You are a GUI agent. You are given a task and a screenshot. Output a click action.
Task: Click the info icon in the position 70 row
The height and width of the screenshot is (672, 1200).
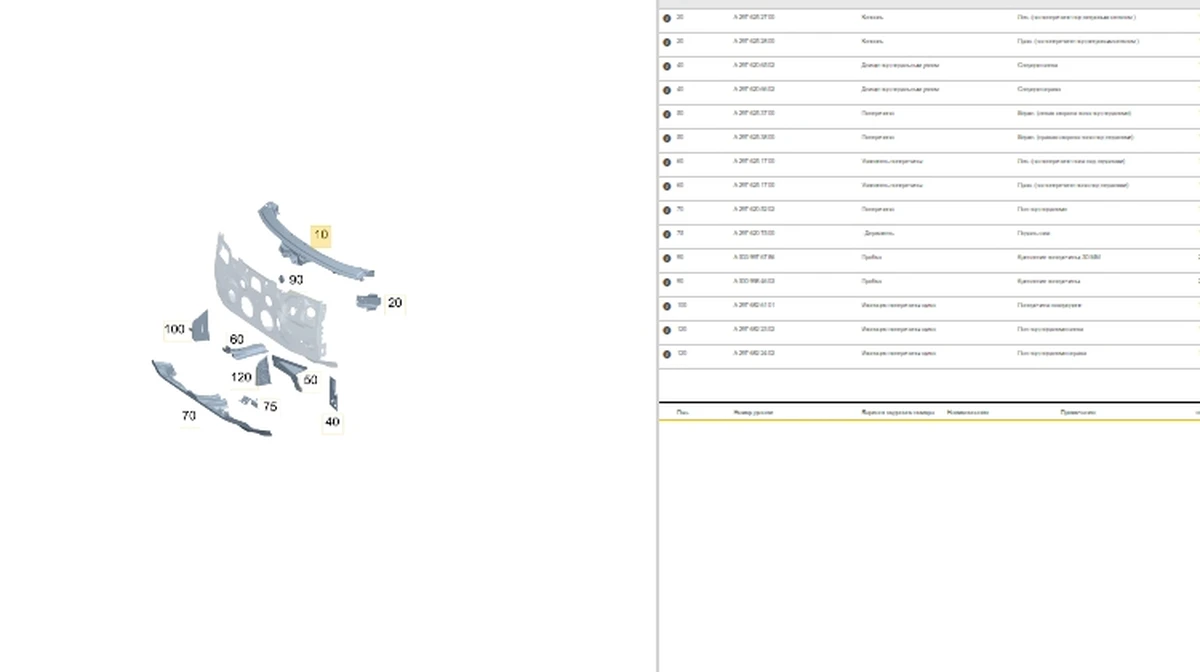pos(667,210)
